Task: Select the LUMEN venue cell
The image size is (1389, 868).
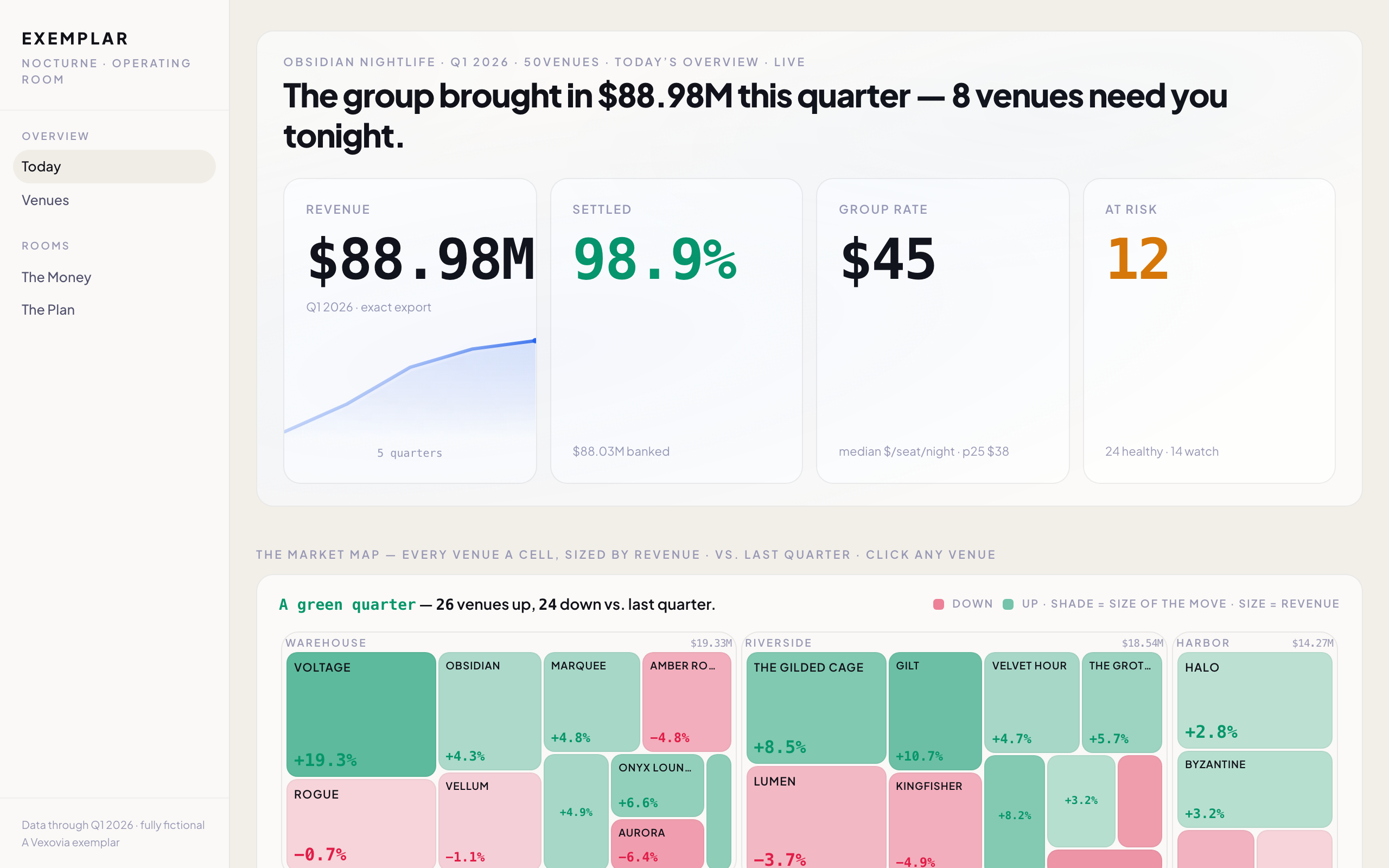Action: pyautogui.click(x=816, y=817)
